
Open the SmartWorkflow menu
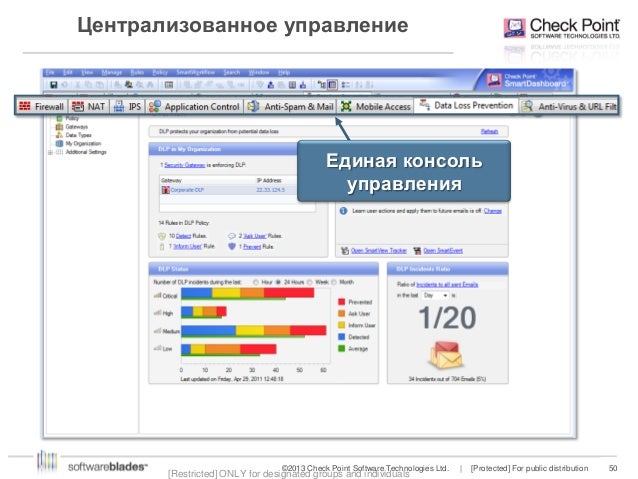195,72
